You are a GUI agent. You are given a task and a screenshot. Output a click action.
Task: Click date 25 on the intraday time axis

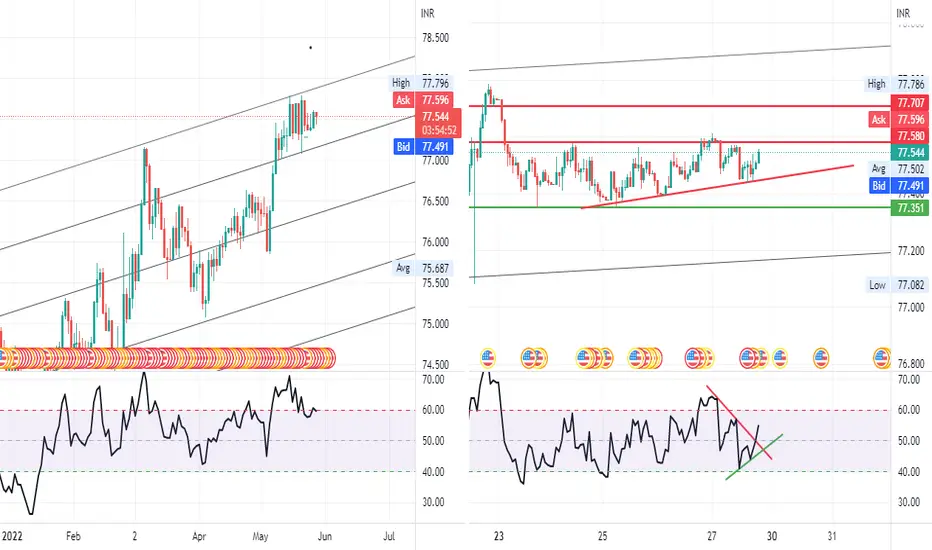(603, 536)
